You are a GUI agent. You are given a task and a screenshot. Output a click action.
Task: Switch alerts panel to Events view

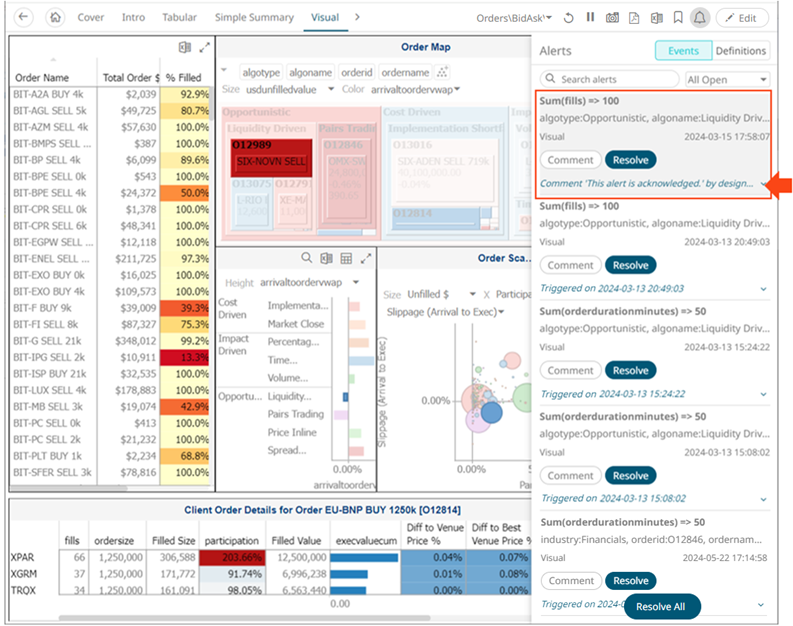(683, 51)
